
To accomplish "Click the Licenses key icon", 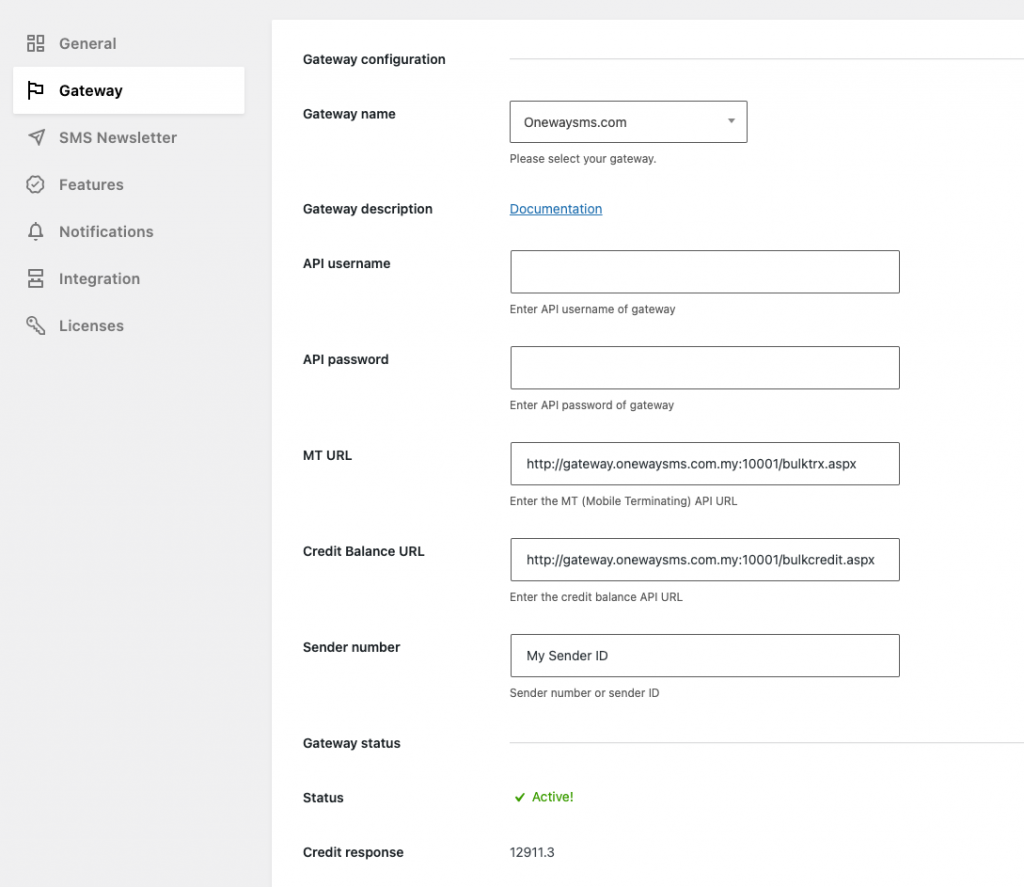I will coord(35,325).
